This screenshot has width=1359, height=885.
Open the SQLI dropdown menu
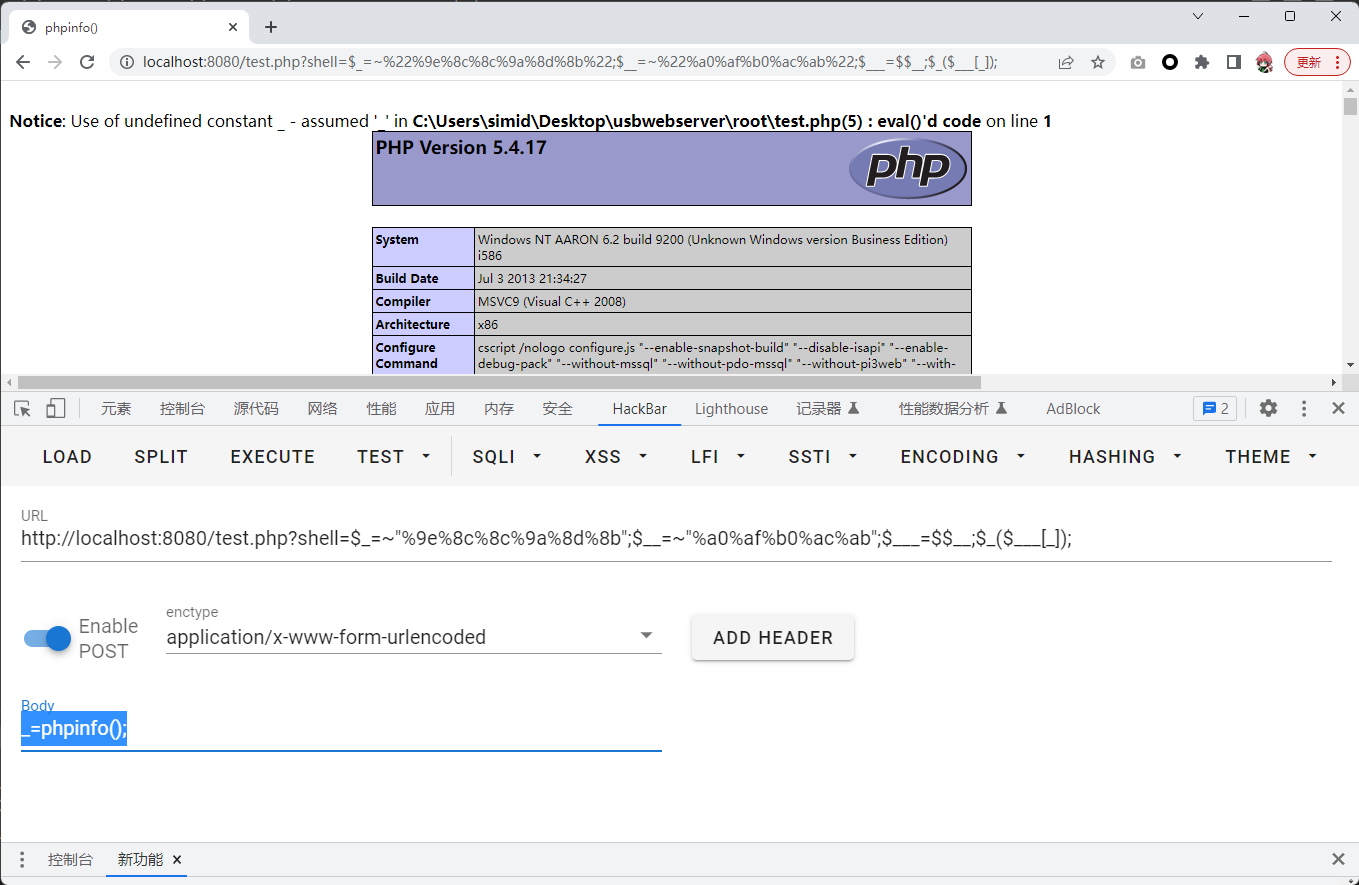coord(507,456)
